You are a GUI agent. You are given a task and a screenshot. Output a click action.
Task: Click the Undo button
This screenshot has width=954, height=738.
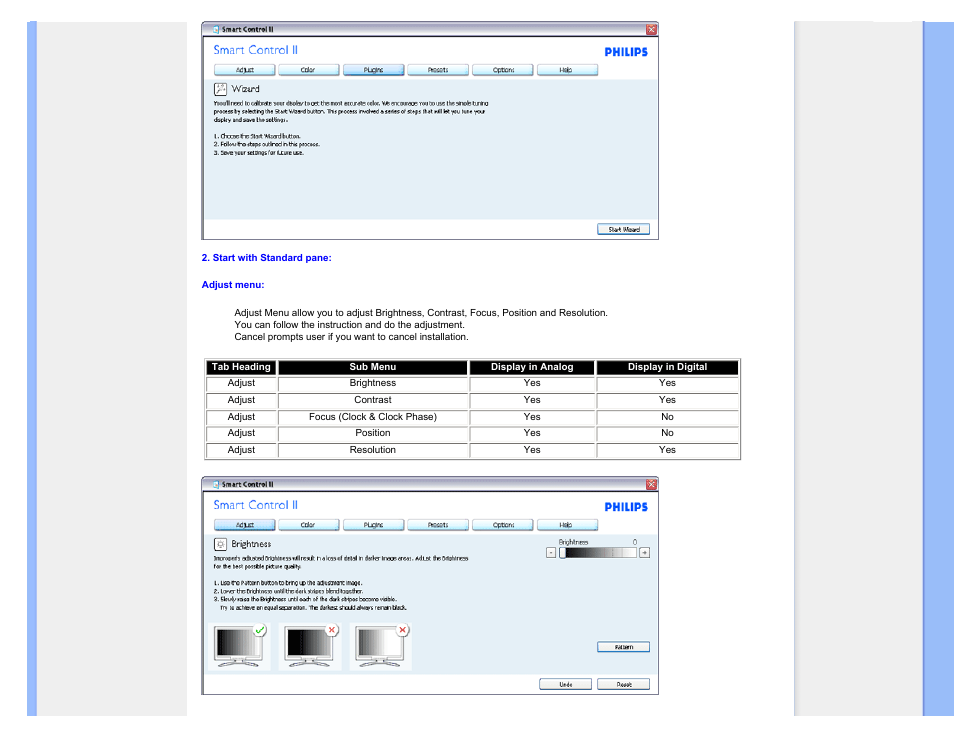click(565, 684)
